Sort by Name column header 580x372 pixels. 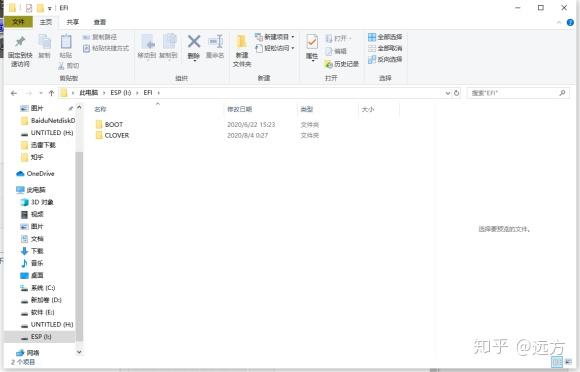(101, 109)
